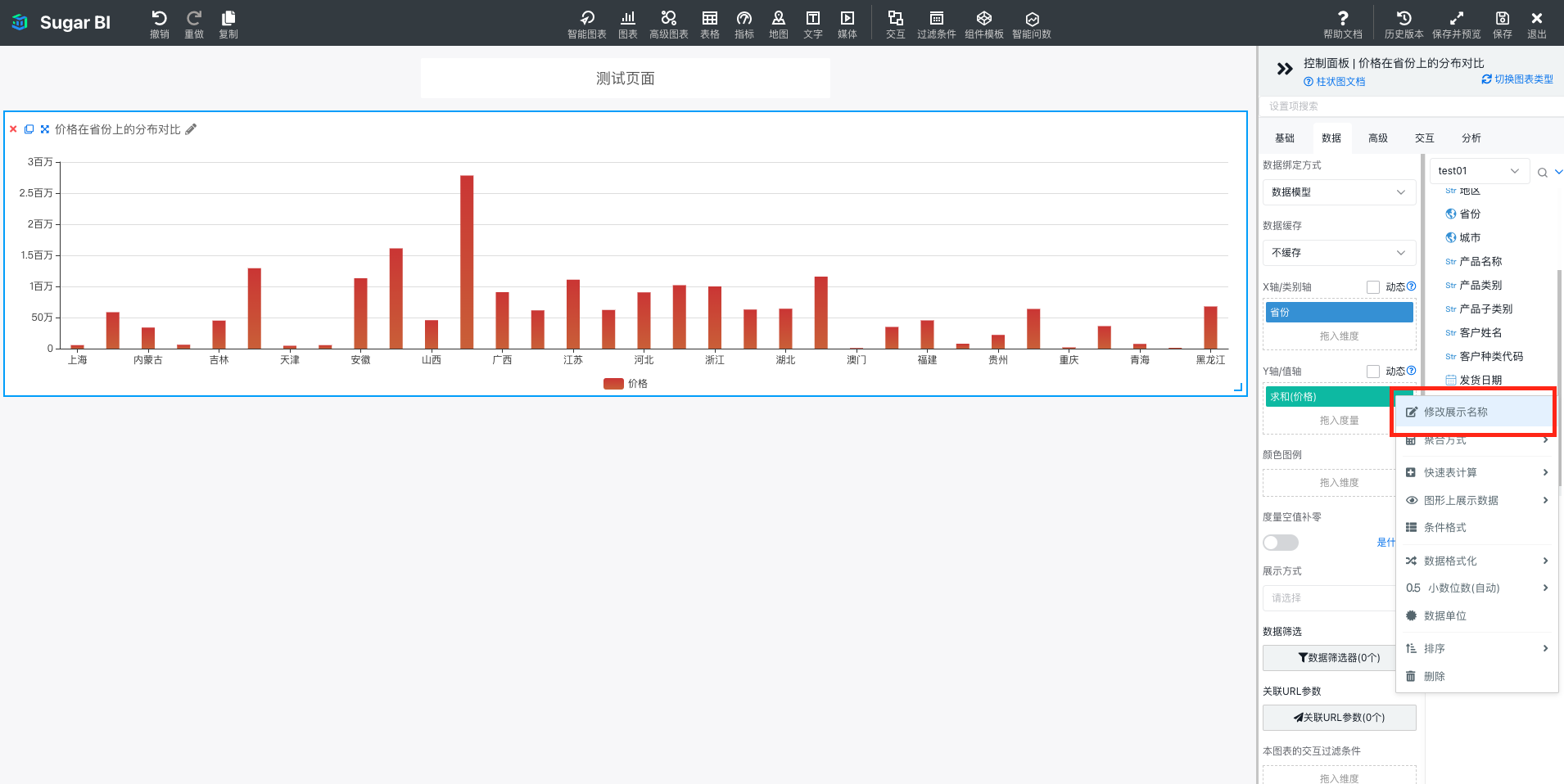Viewport: 1564px width, 784px height.
Task: Open 柱状图文档 link
Action: coord(1335,82)
